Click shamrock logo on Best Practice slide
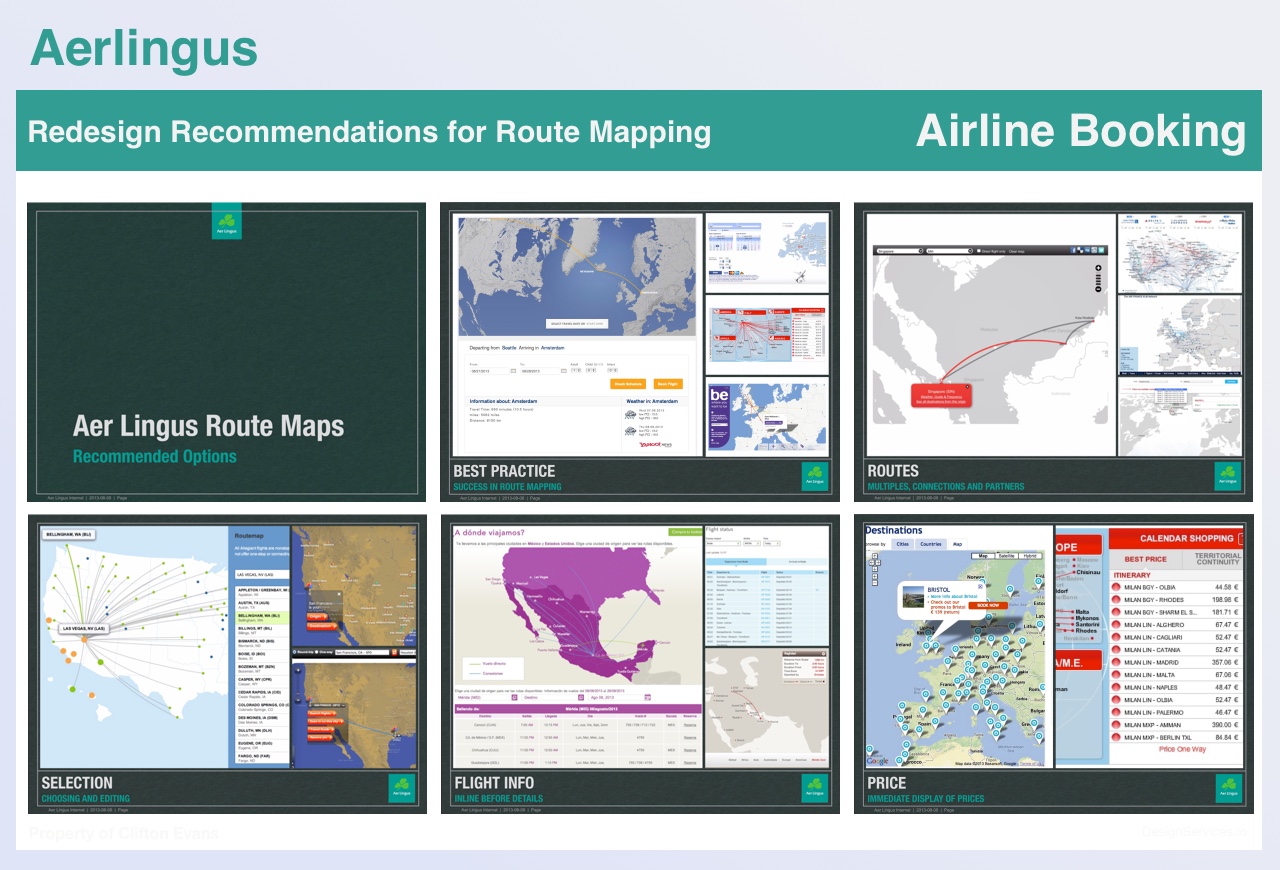This screenshot has height=870, width=1280. coord(814,476)
